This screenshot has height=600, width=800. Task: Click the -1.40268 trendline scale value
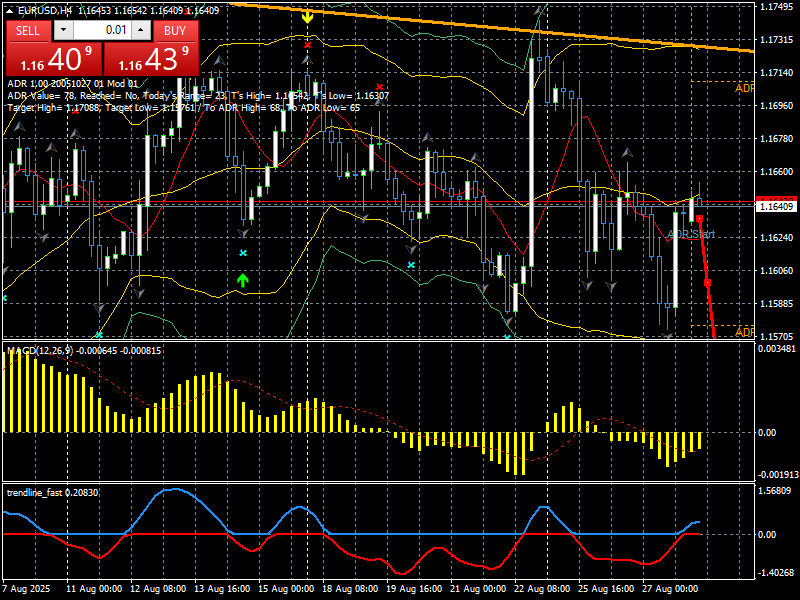[776, 573]
